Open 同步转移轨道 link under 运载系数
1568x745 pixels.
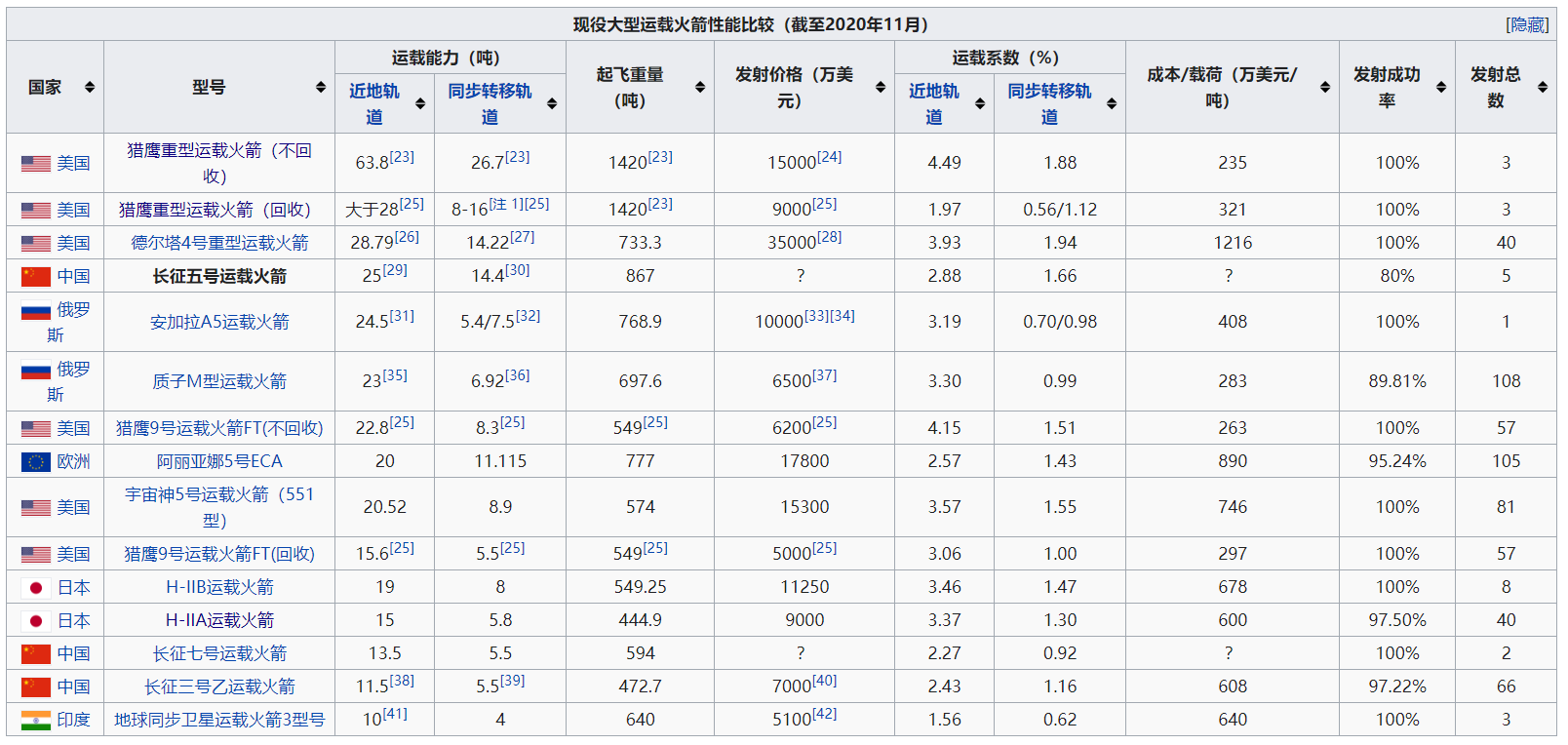[x=1049, y=103]
